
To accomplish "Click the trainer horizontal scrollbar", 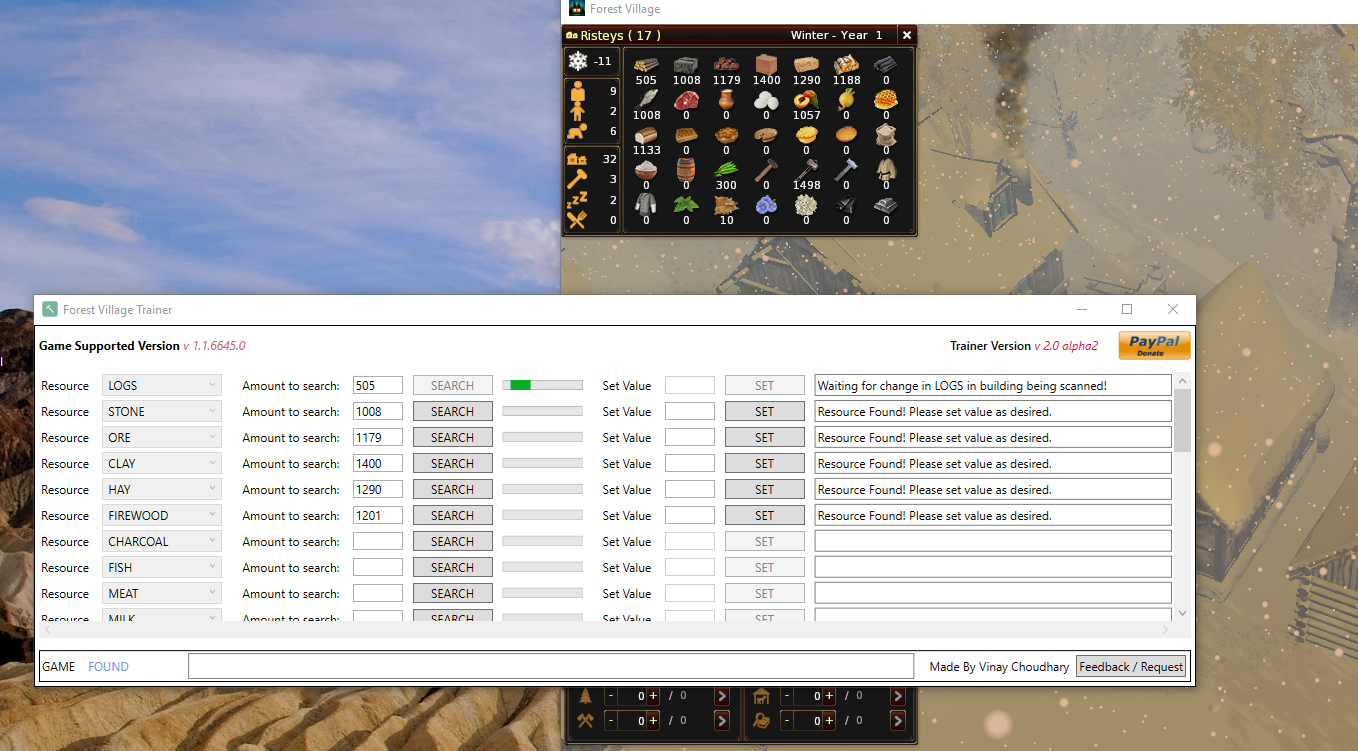I will point(606,629).
